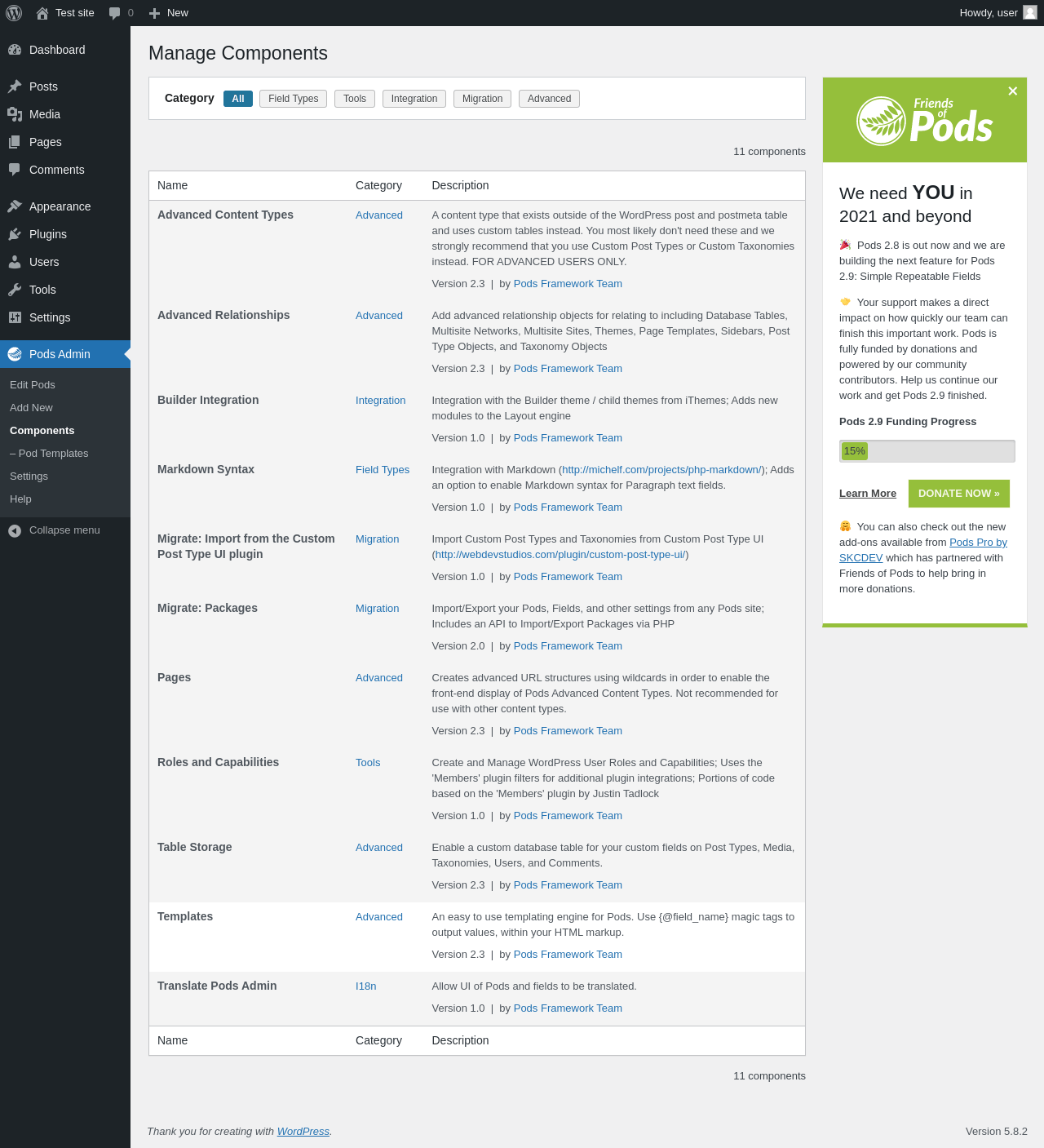Filter by Advanced category button

coord(550,99)
